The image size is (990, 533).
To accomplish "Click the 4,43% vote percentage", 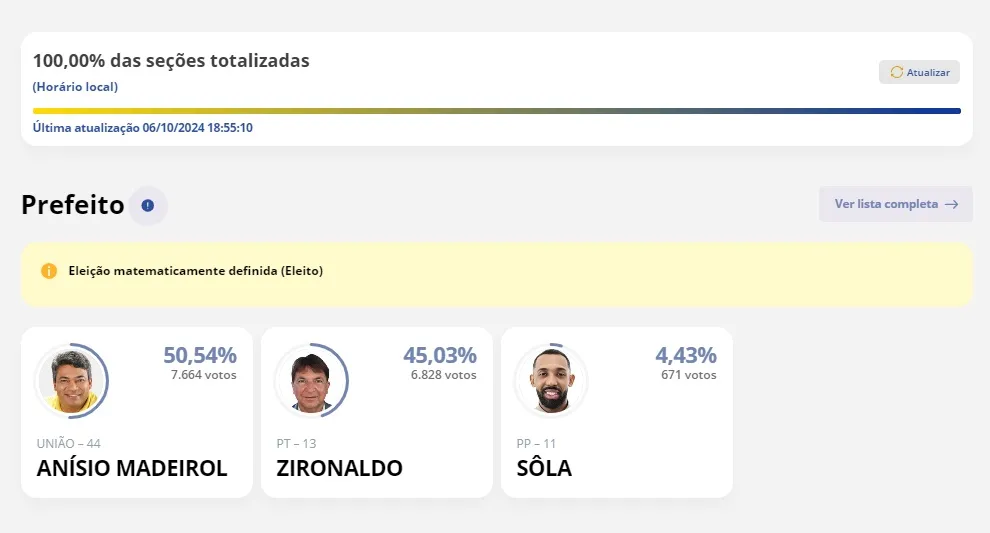I will tap(686, 355).
